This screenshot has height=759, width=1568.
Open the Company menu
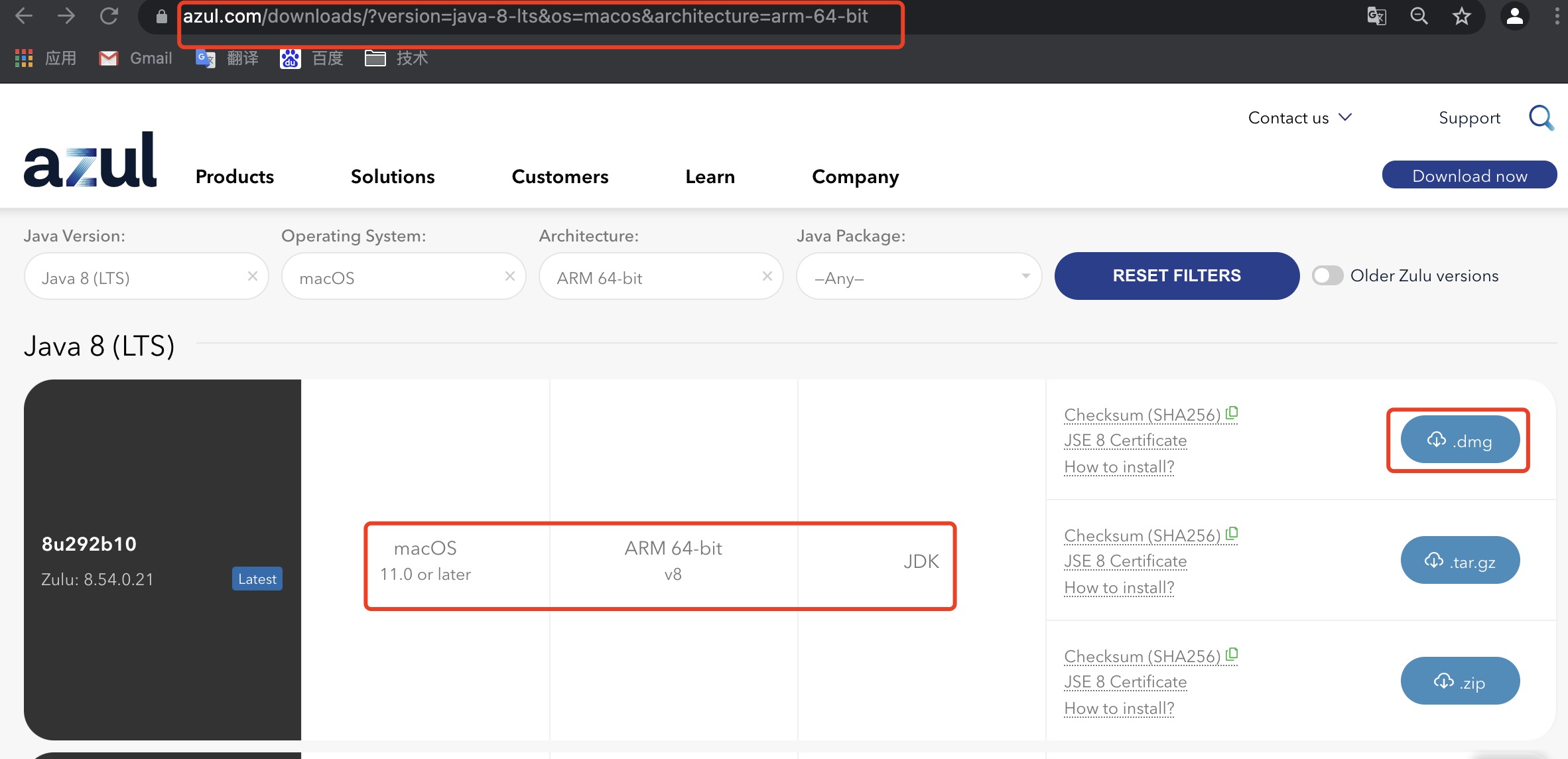coord(855,176)
